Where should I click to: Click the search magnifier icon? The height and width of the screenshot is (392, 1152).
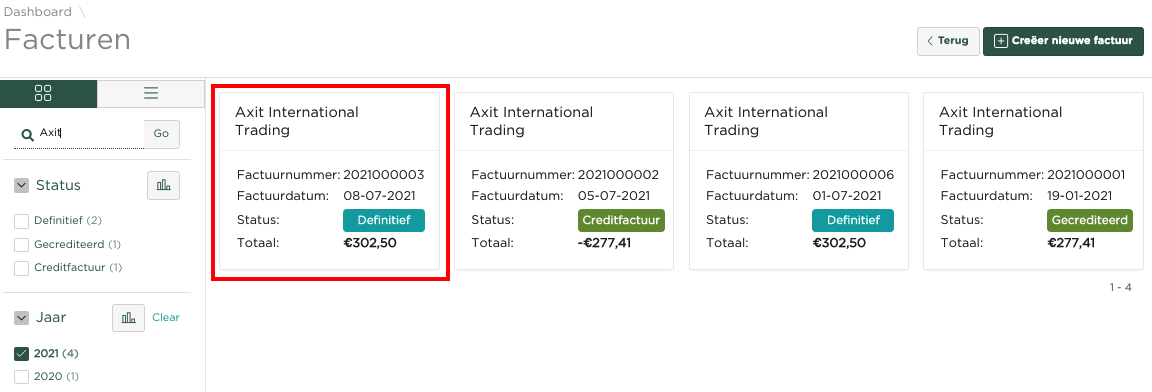(27, 134)
